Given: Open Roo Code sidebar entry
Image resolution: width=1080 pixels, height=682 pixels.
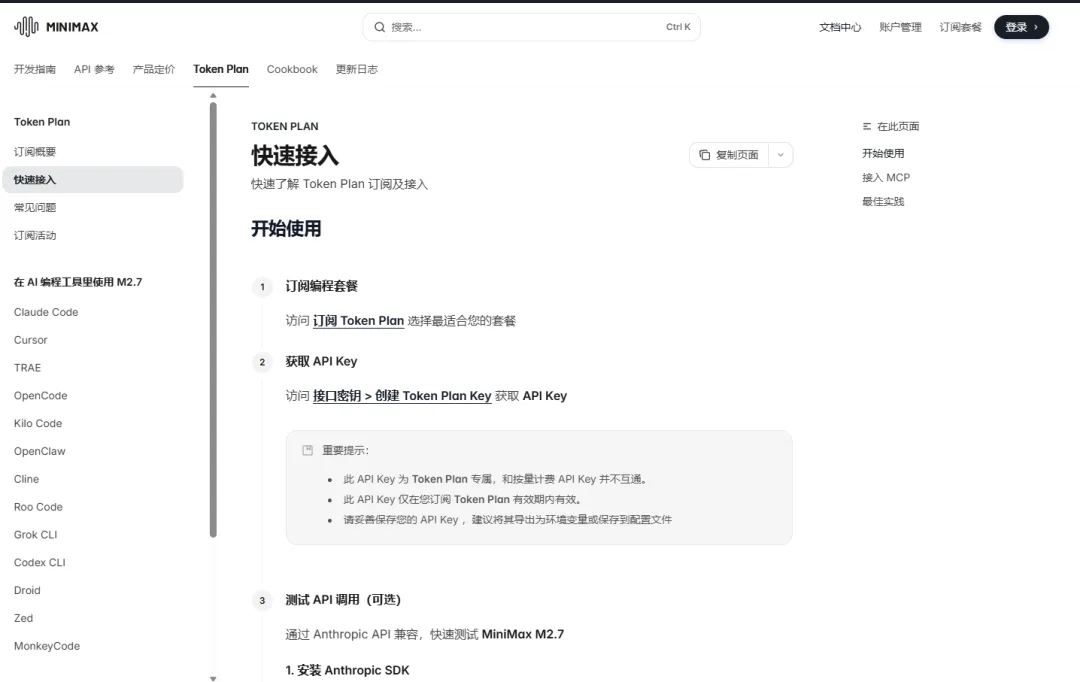Looking at the screenshot, I should click(38, 506).
